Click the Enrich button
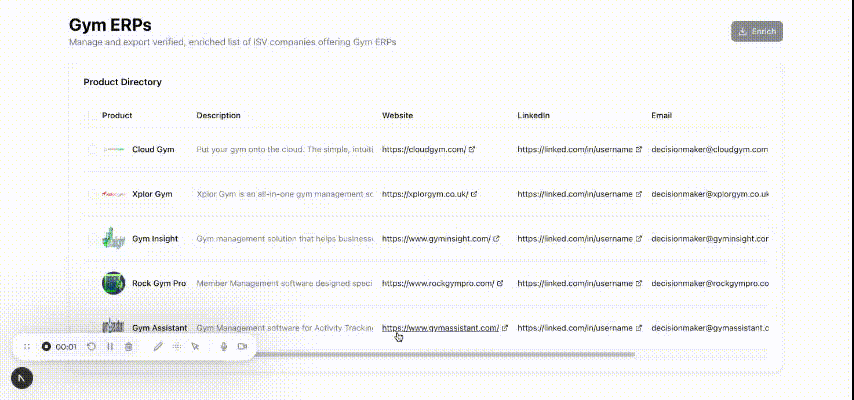Screen dimensions: 854x400 (757, 32)
